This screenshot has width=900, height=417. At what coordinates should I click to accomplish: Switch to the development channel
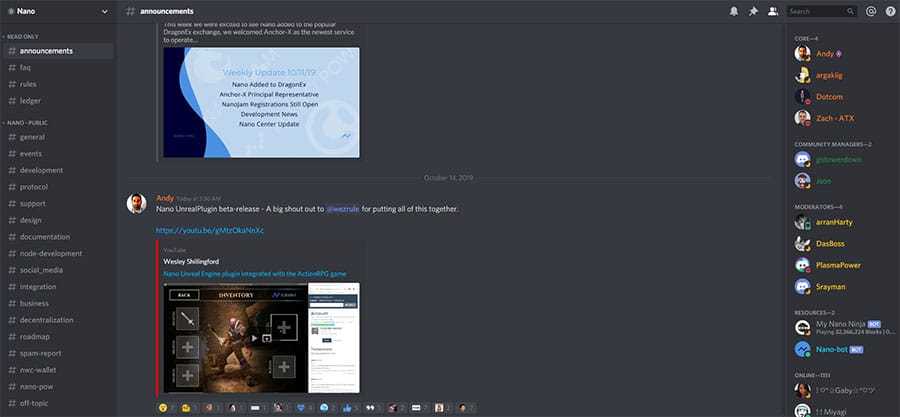41,170
